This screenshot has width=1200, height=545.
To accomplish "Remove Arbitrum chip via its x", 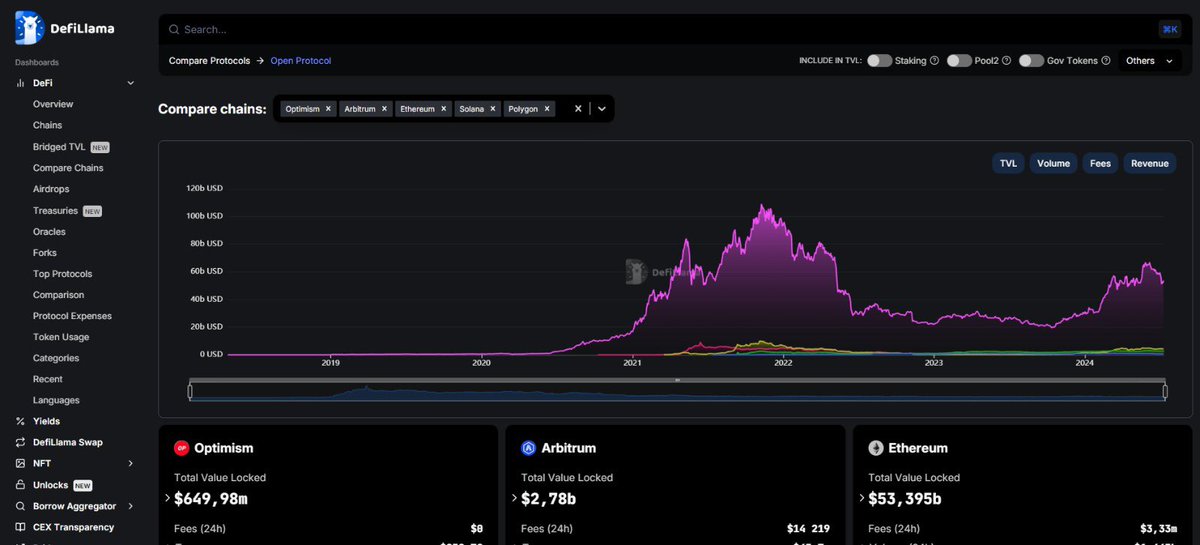I will click(384, 109).
